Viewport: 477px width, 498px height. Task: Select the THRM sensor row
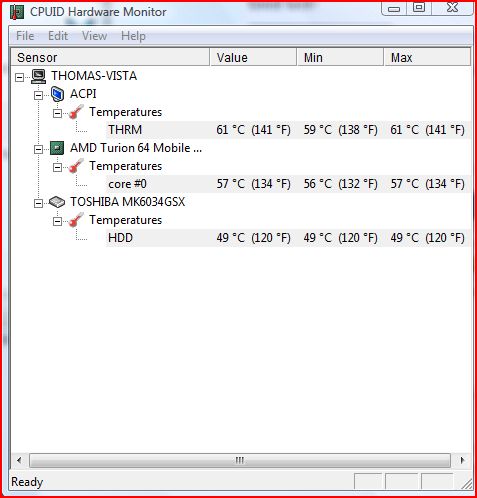(x=288, y=130)
